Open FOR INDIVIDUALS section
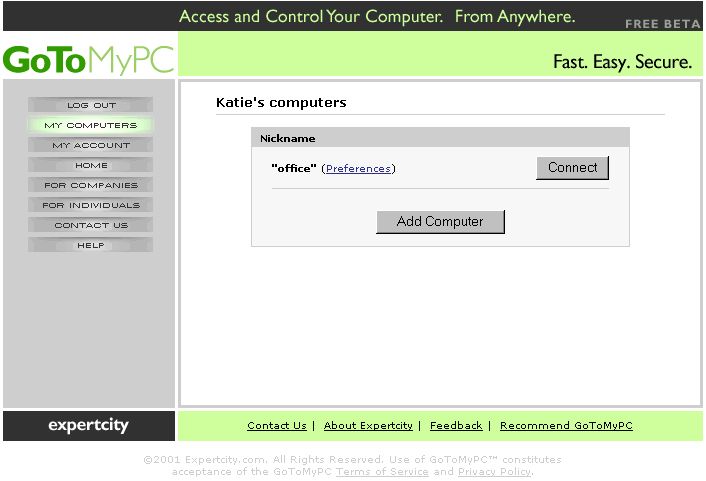 91,205
